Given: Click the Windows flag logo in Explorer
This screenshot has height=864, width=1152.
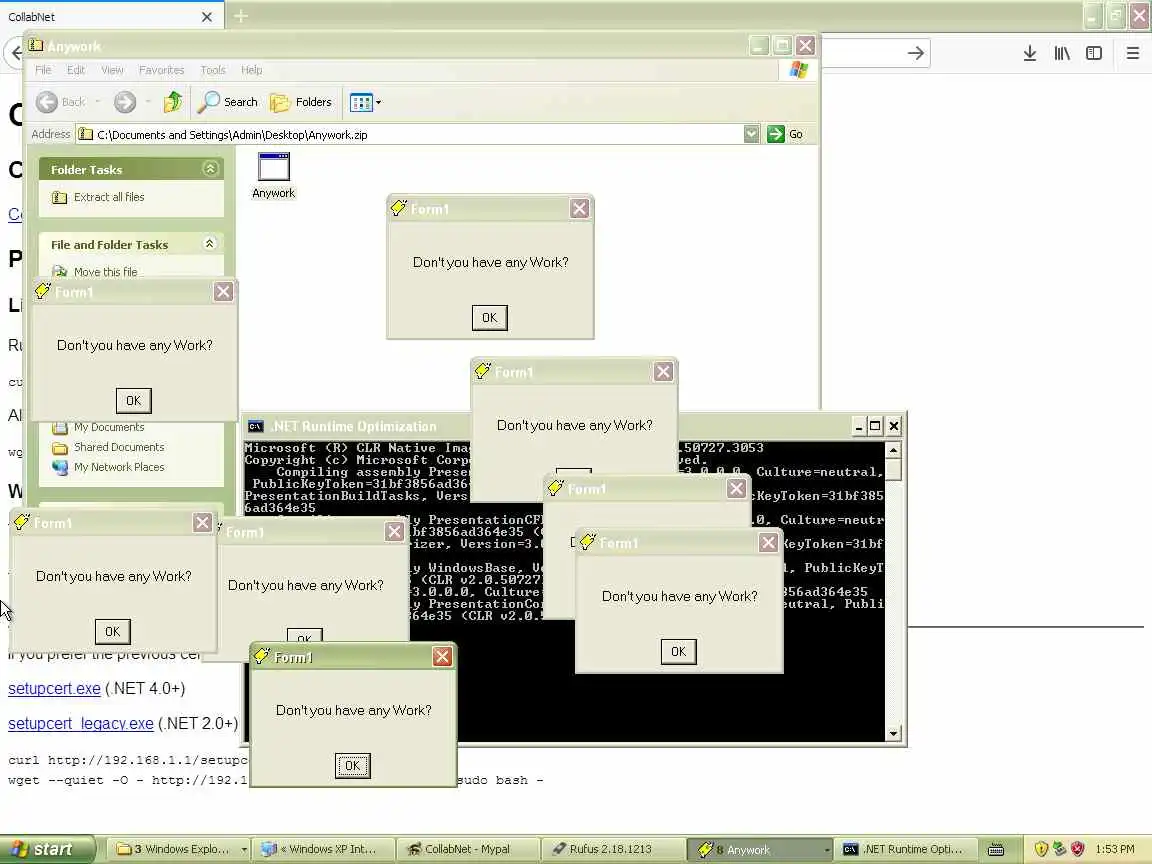Looking at the screenshot, I should (x=799, y=70).
